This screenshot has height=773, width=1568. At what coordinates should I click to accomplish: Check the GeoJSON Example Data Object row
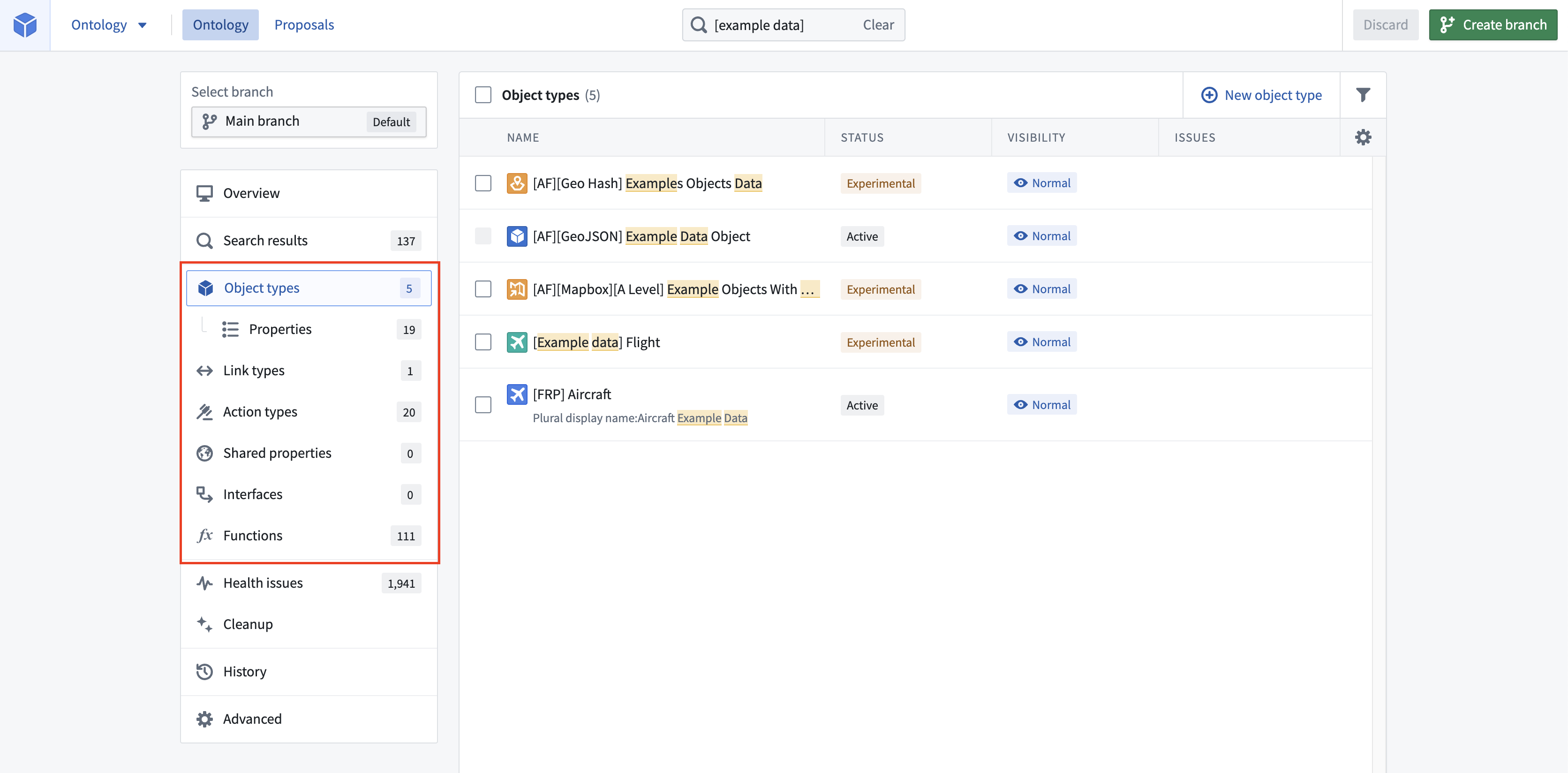point(483,236)
